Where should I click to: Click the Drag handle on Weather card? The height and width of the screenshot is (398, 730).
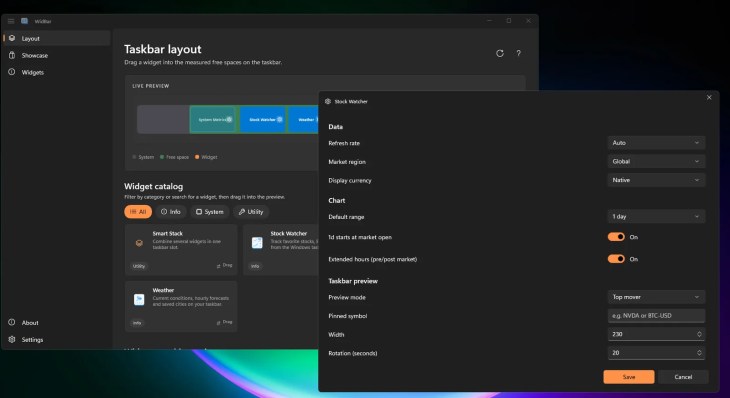(224, 322)
